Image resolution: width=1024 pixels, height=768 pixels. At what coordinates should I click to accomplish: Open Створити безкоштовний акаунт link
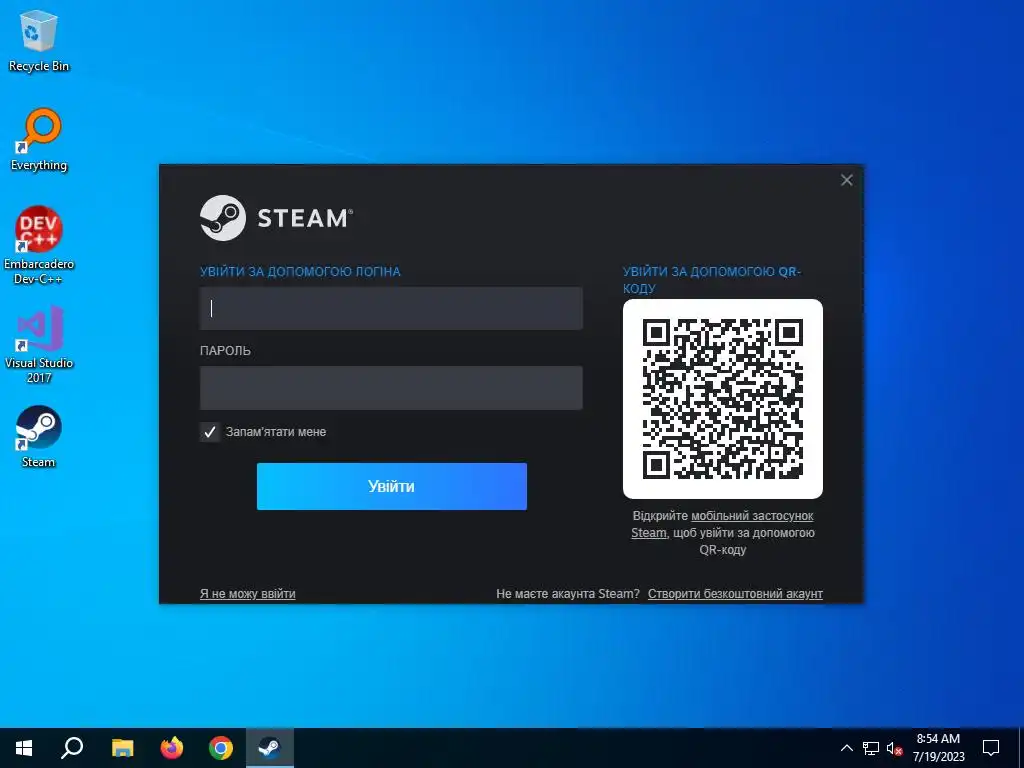click(735, 594)
